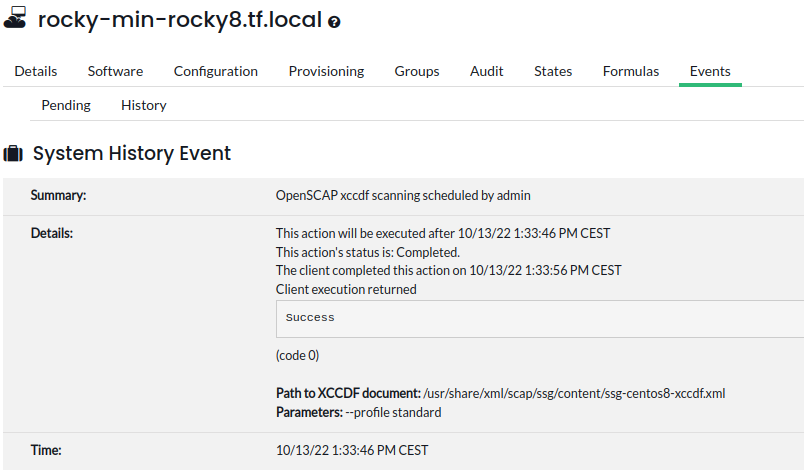Switch to the Software tab

115,71
